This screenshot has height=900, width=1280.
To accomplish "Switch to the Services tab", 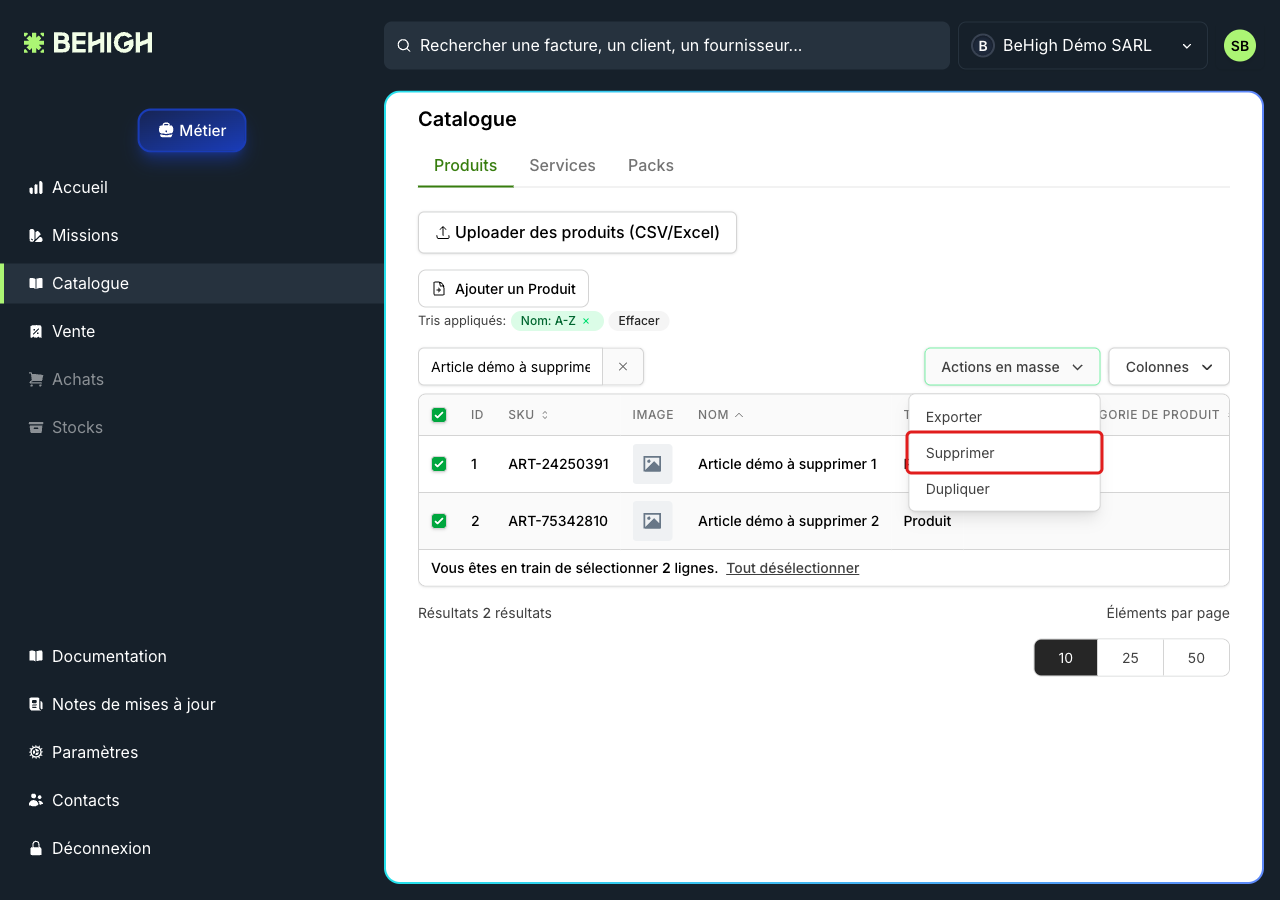I will click(x=562, y=166).
